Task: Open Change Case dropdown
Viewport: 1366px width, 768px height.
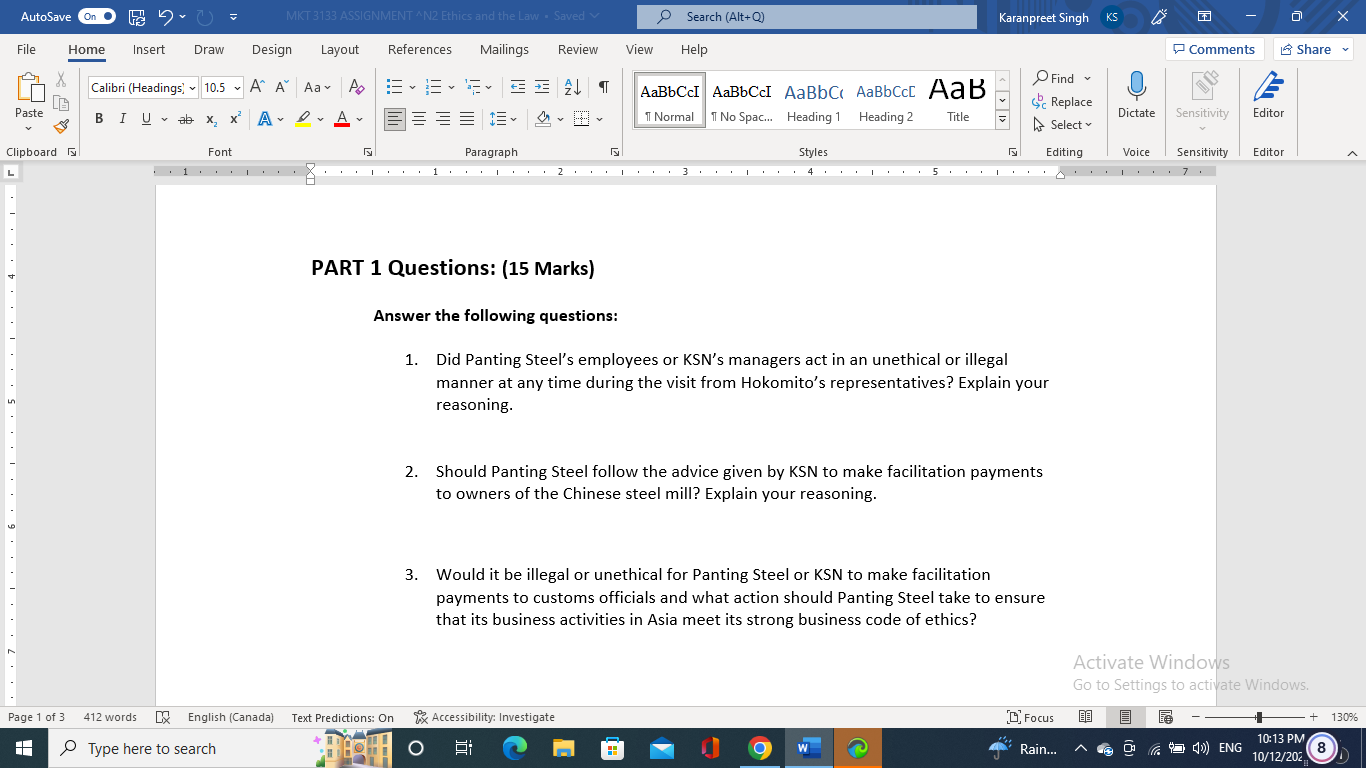Action: click(317, 87)
